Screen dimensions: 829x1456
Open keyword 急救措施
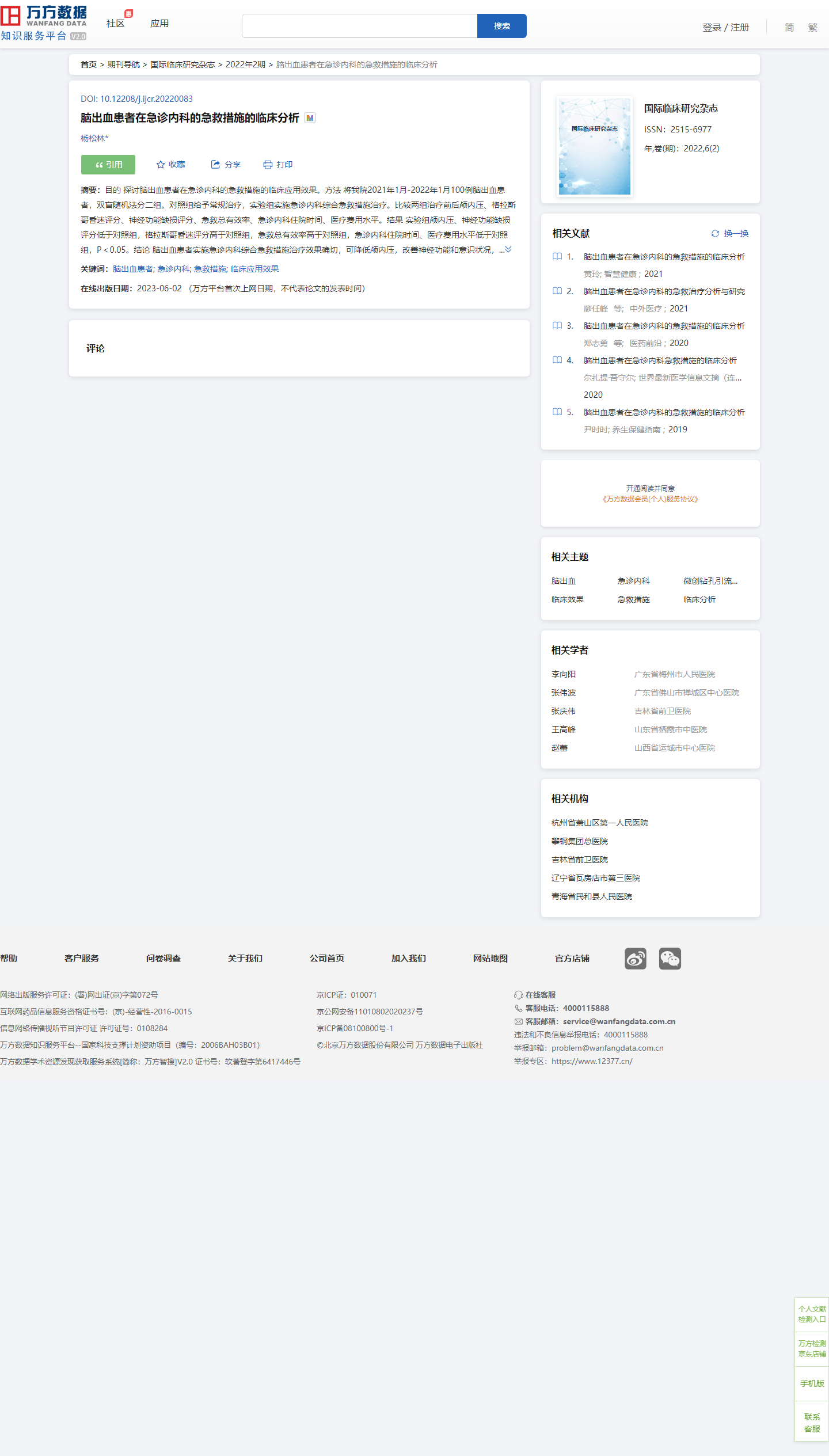pyautogui.click(x=210, y=269)
